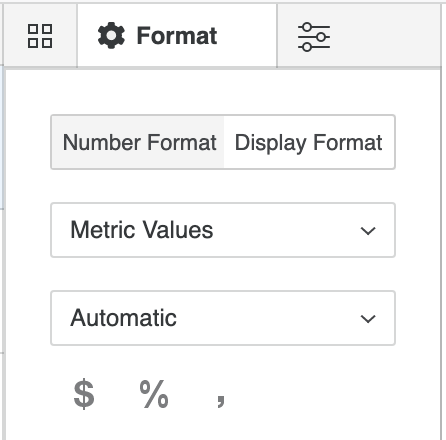Viewport: 446px width, 440px height.
Task: Click the Automatic text in the dropdown
Action: tap(123, 318)
